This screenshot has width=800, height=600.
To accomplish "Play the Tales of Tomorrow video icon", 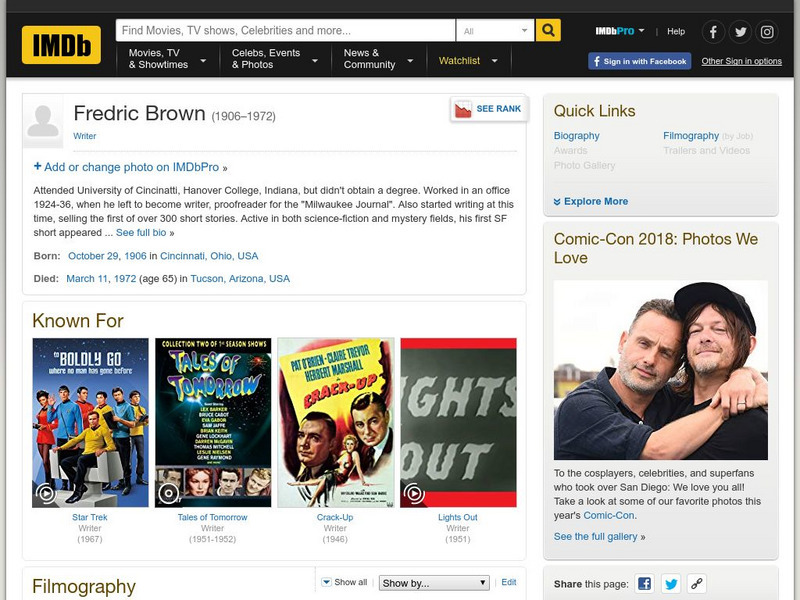I will [168, 493].
